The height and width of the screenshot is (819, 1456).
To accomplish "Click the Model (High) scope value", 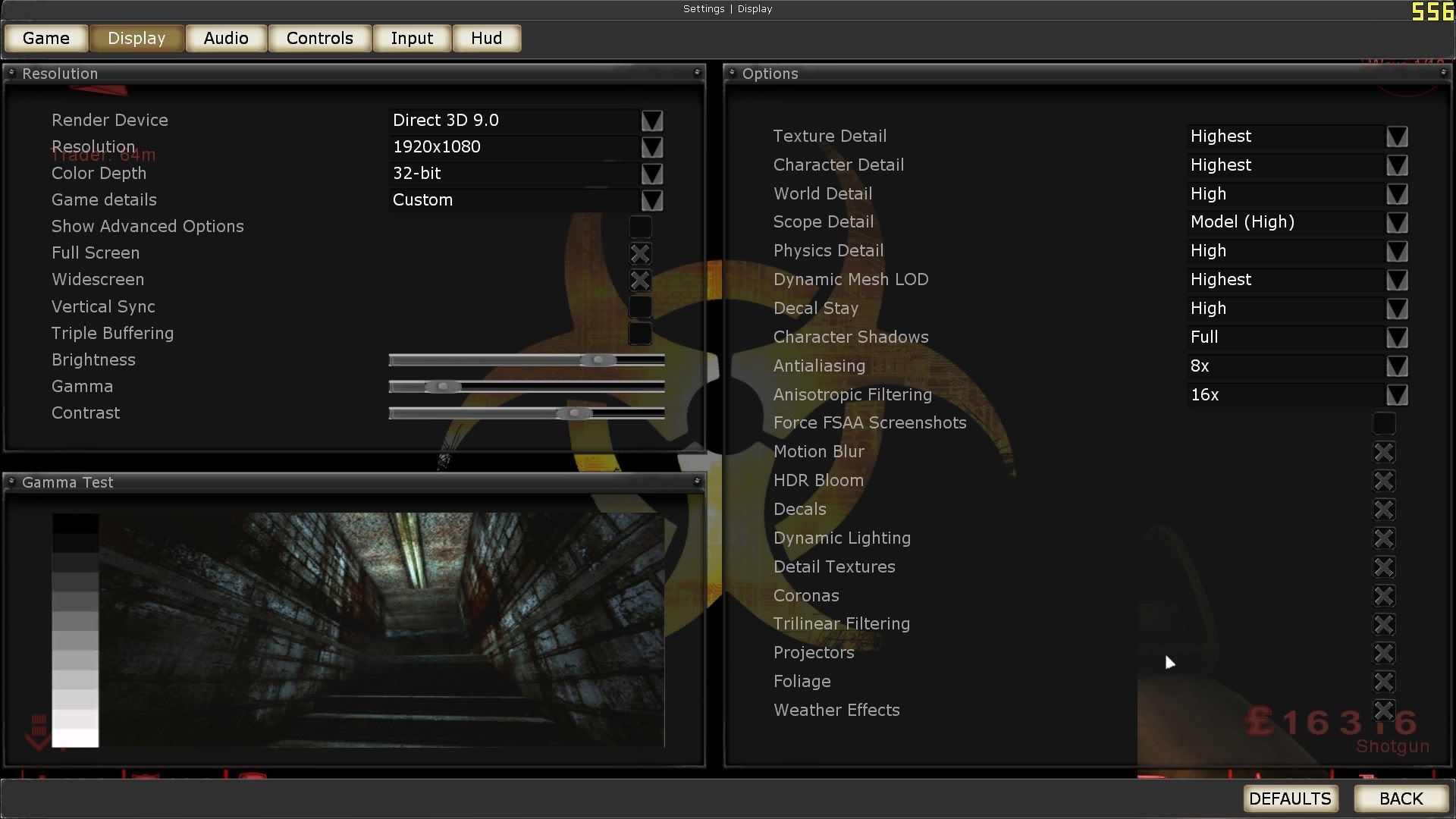I will click(x=1242, y=222).
